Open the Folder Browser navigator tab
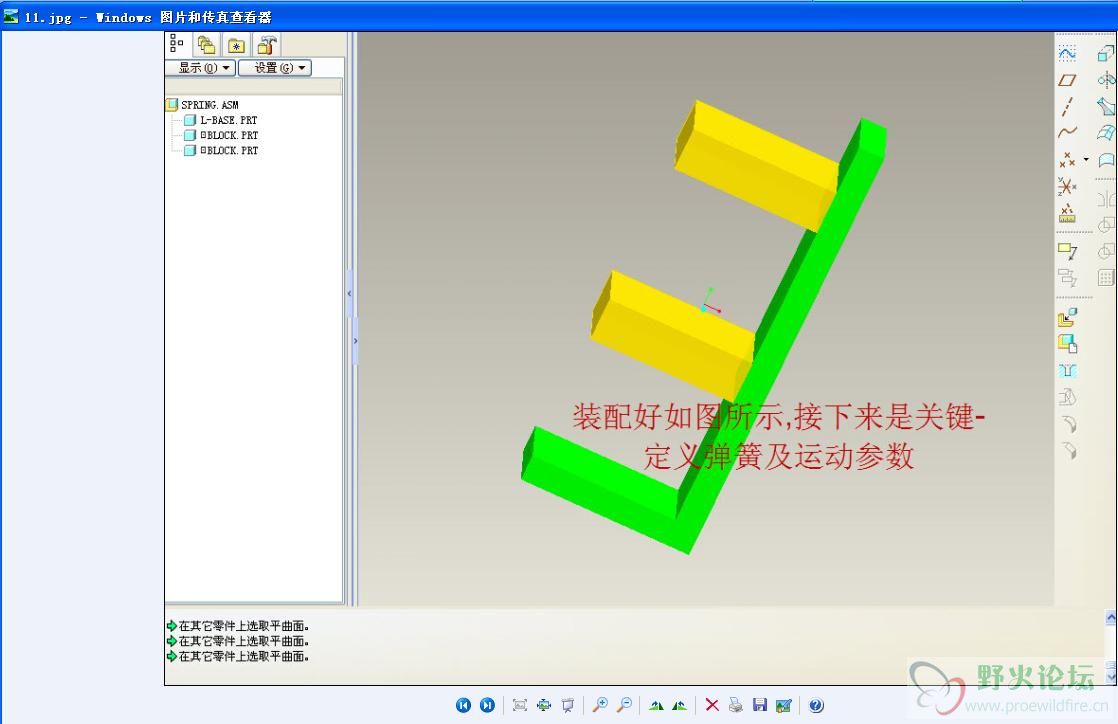 (x=207, y=46)
